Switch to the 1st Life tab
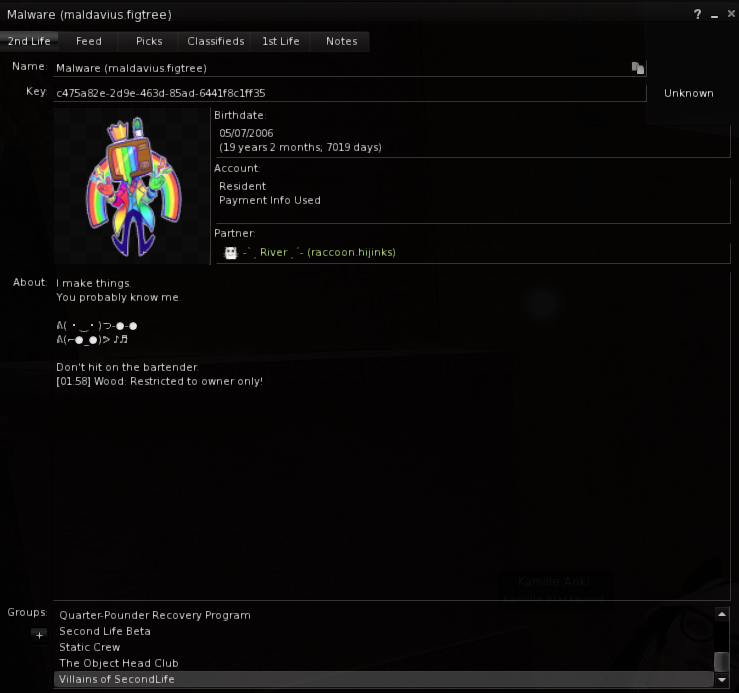 (281, 41)
